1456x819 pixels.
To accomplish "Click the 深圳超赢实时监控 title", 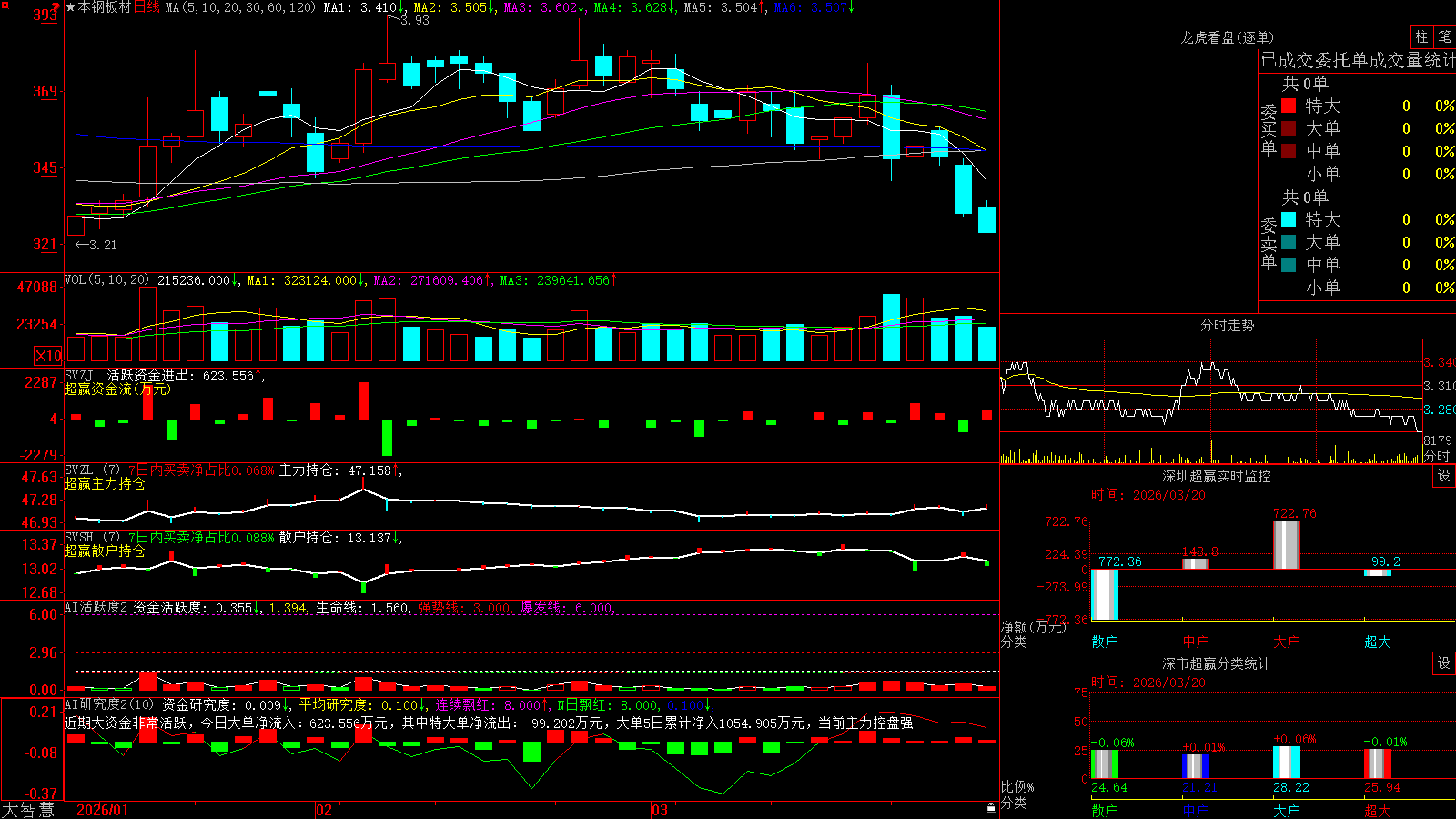I will [1217, 476].
